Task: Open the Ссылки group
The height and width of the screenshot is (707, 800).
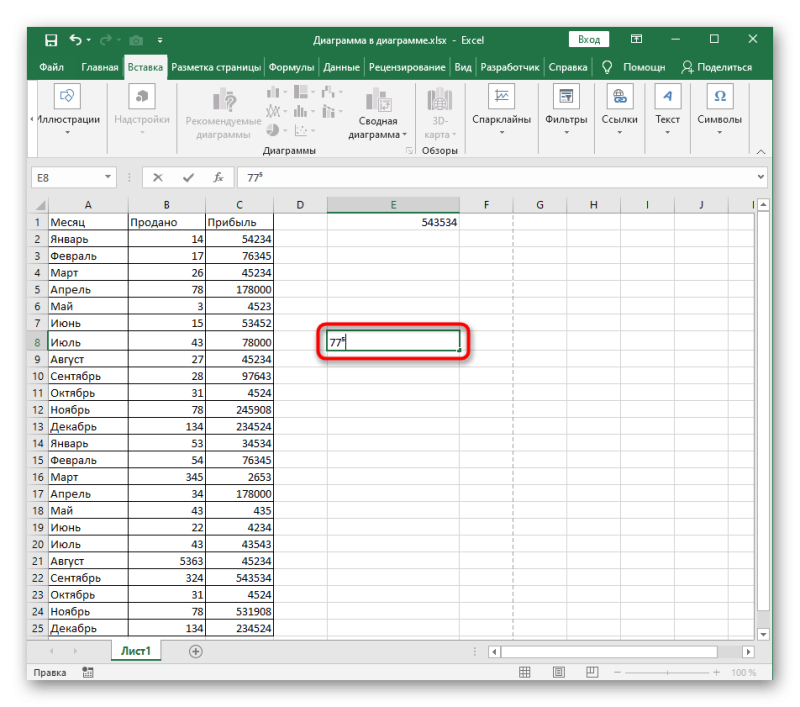Action: (619, 110)
